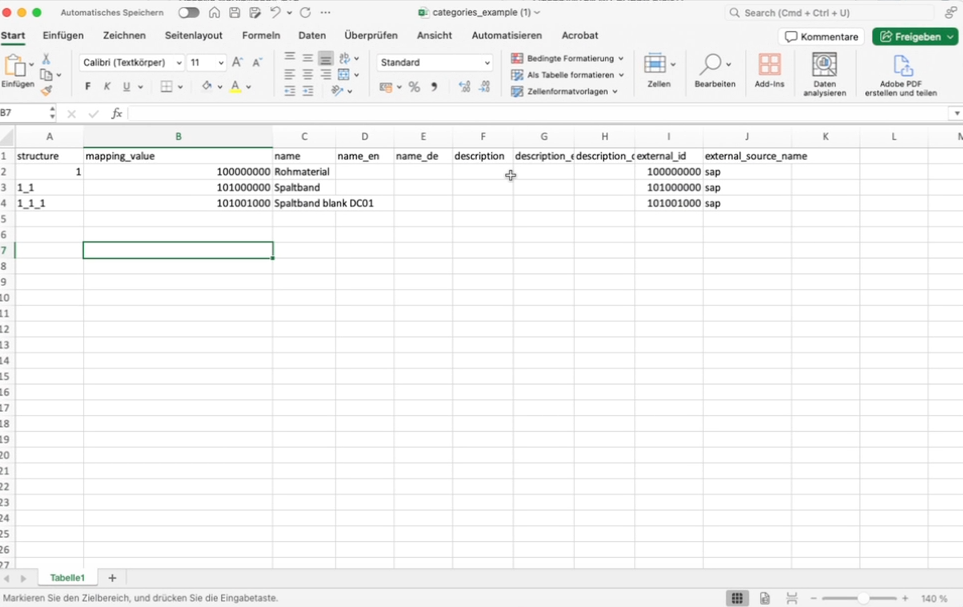Open the font size 11 dropdown
This screenshot has height=607, width=963.
(221, 63)
